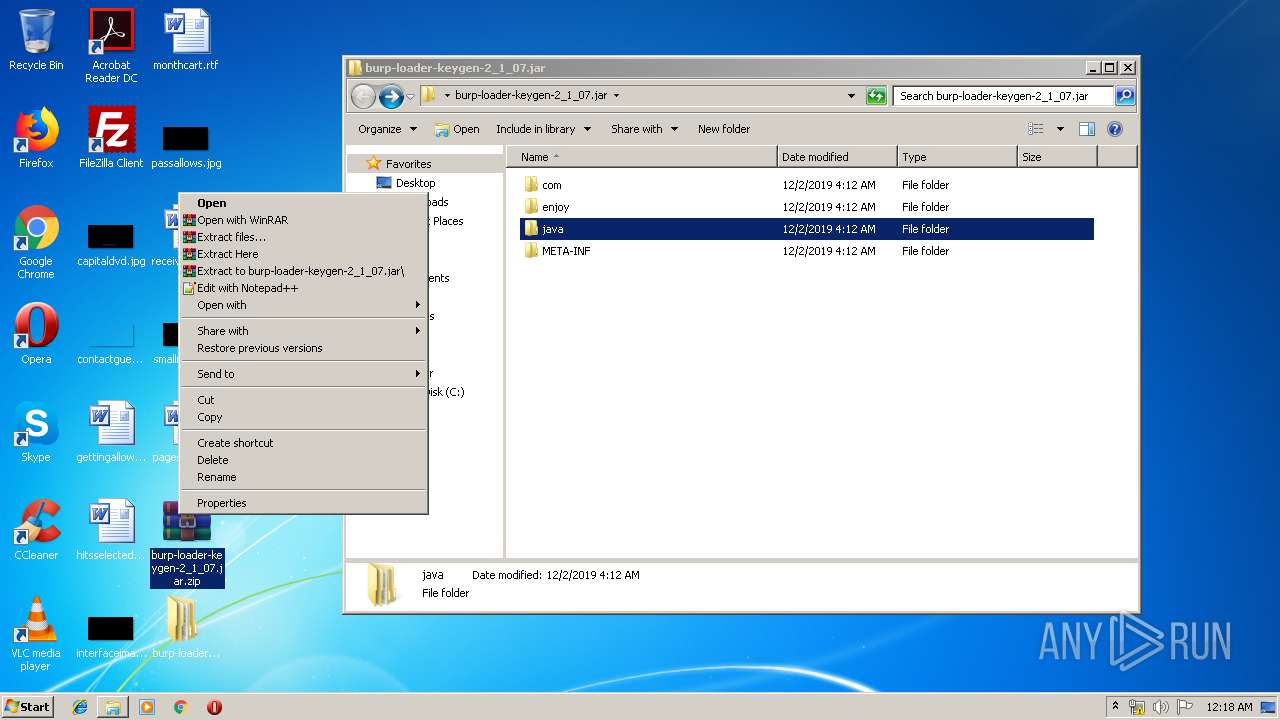Open address bar history dropdown
This screenshot has width=1280, height=720.
[851, 96]
